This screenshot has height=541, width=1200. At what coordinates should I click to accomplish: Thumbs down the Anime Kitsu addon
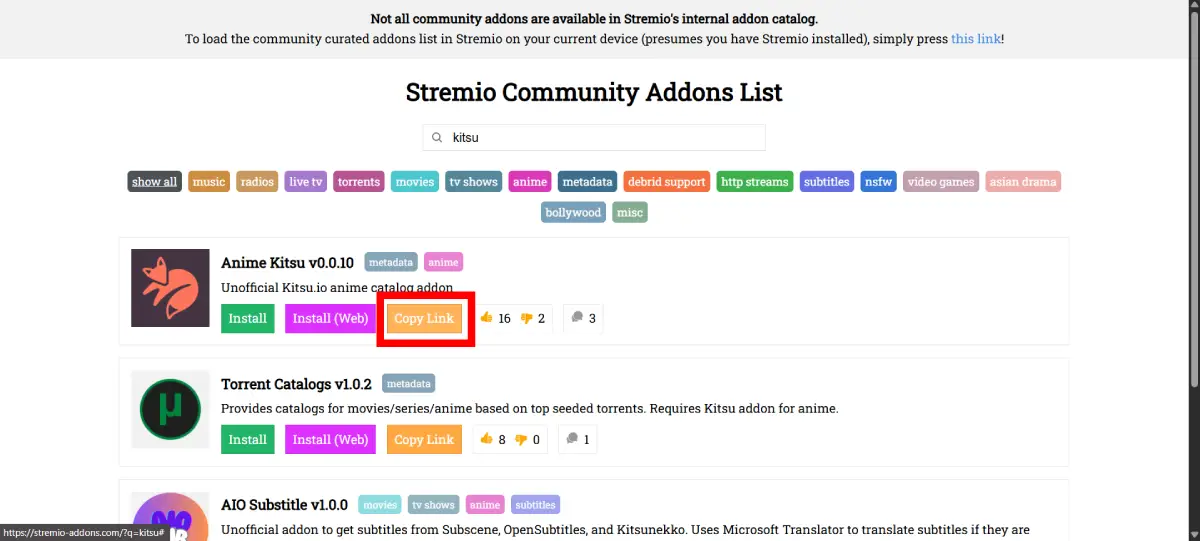[x=527, y=319]
